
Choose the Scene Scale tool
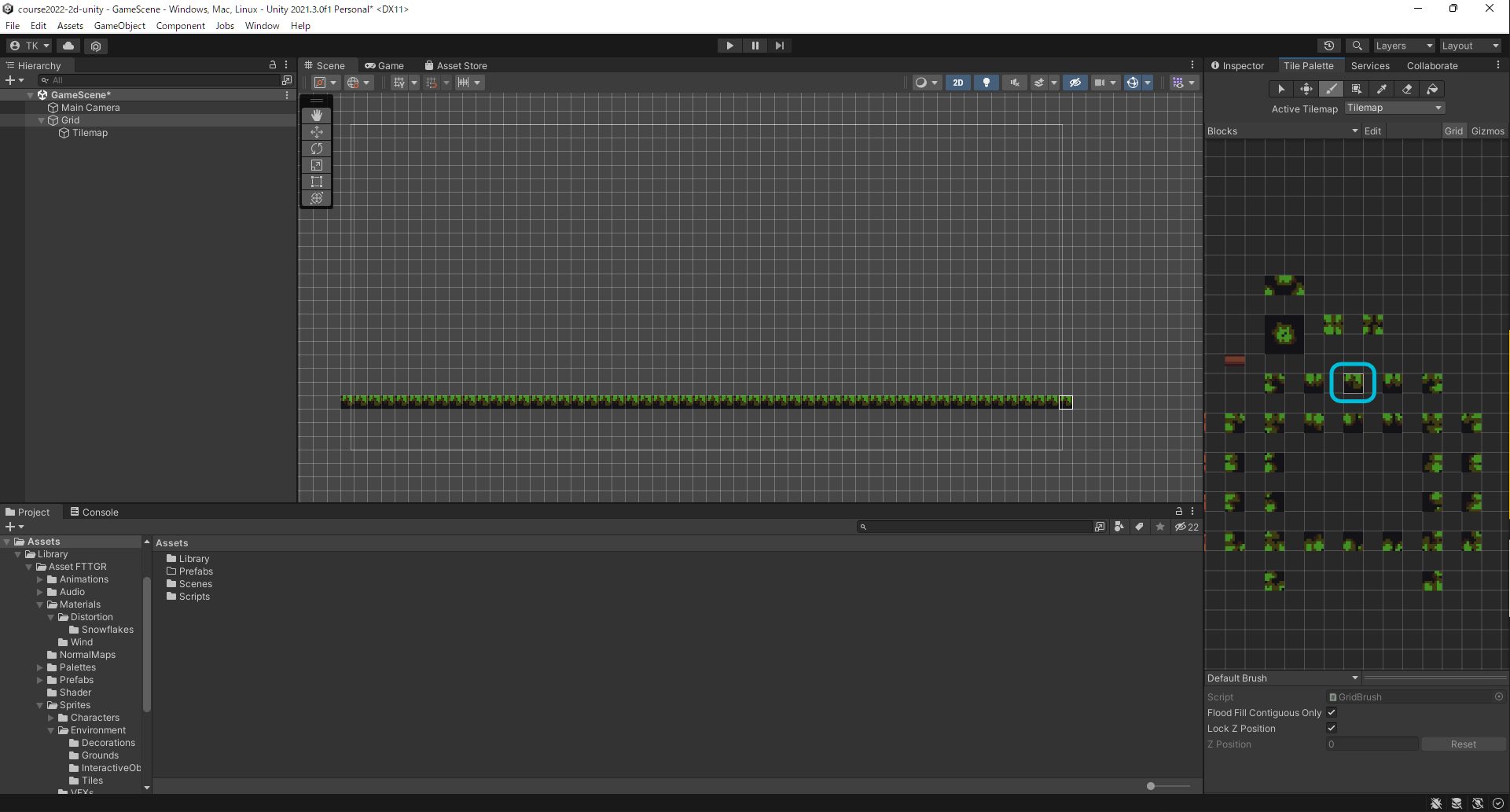317,165
